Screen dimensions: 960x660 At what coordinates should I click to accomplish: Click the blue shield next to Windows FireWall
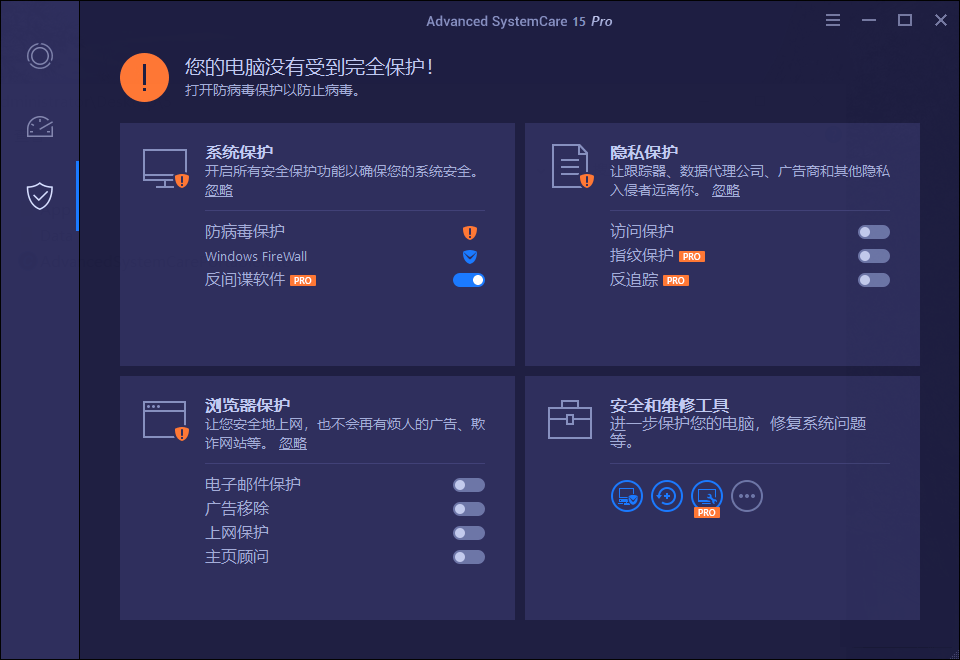[470, 256]
